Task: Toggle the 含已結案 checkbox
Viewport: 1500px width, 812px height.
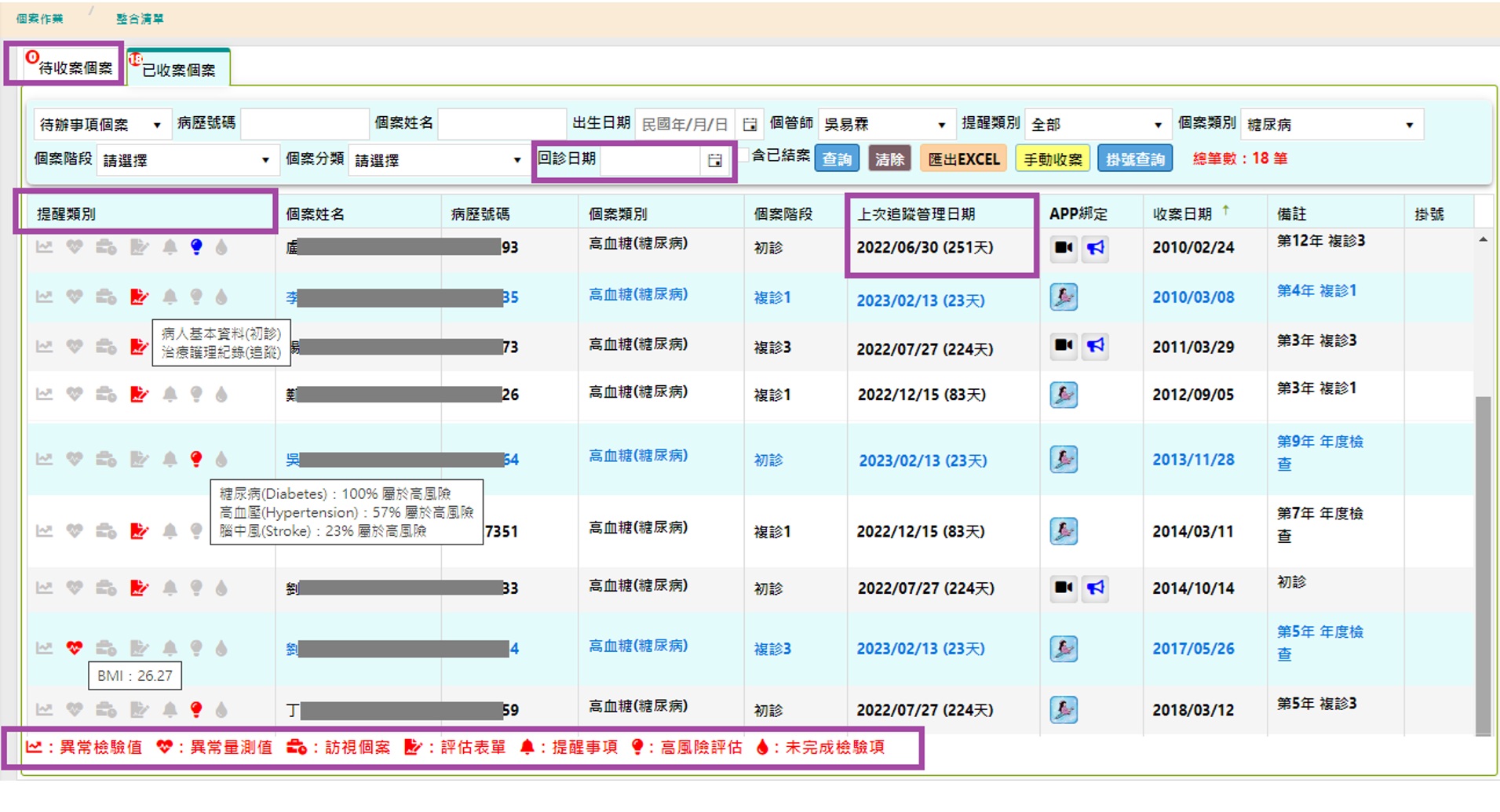Action: pyautogui.click(x=743, y=155)
